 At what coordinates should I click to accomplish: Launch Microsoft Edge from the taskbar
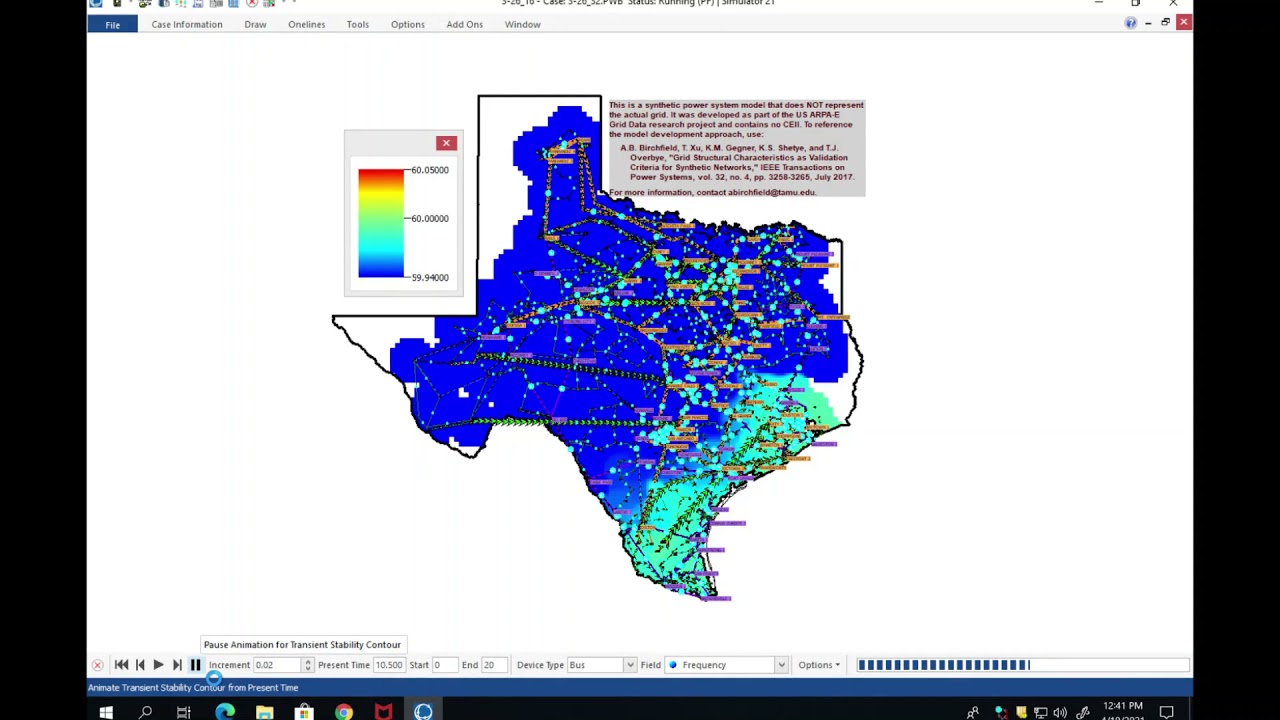click(x=224, y=712)
